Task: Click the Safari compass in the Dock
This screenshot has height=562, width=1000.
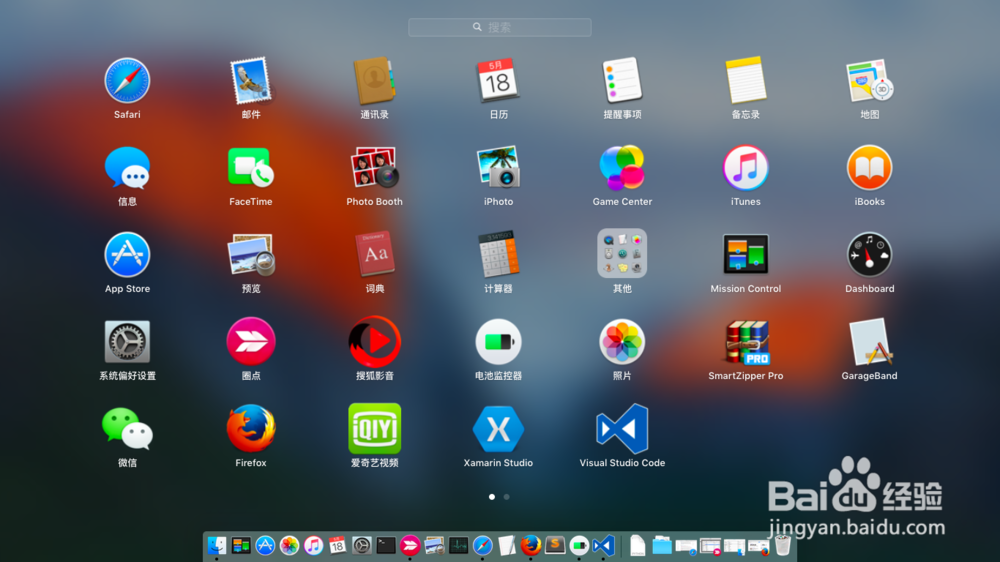Action: pos(483,545)
